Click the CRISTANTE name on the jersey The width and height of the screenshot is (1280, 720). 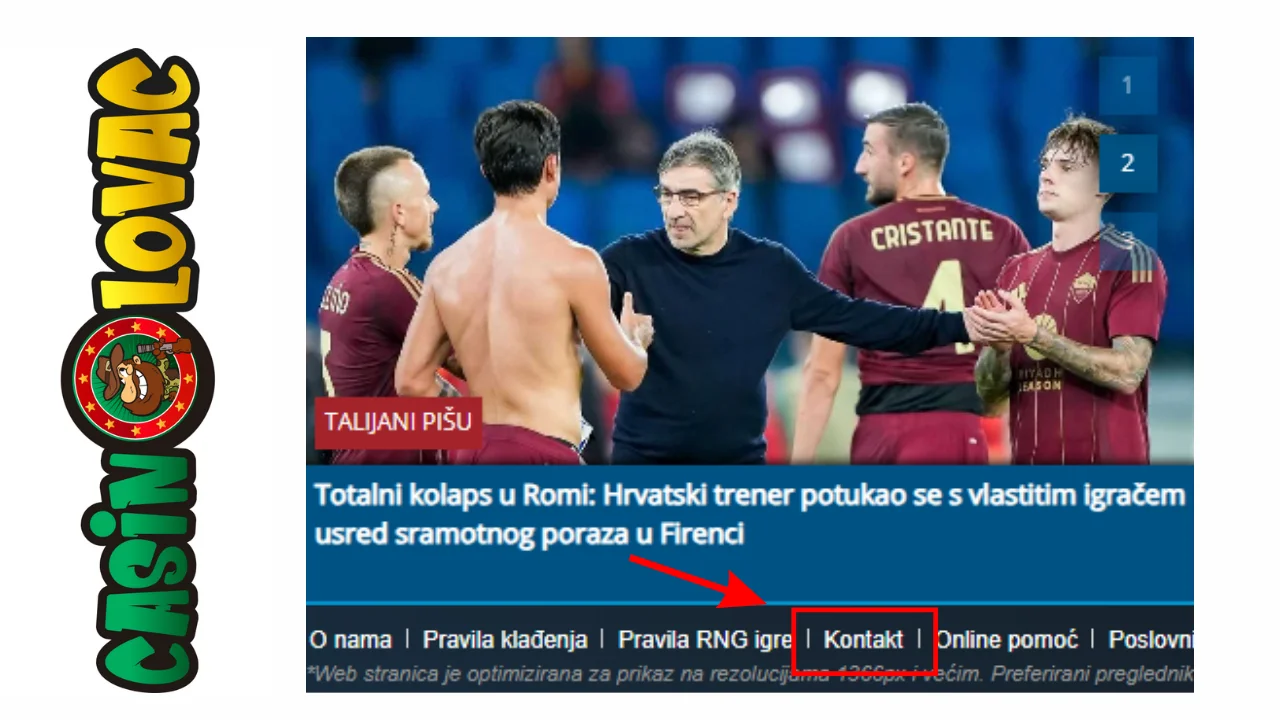click(x=931, y=236)
